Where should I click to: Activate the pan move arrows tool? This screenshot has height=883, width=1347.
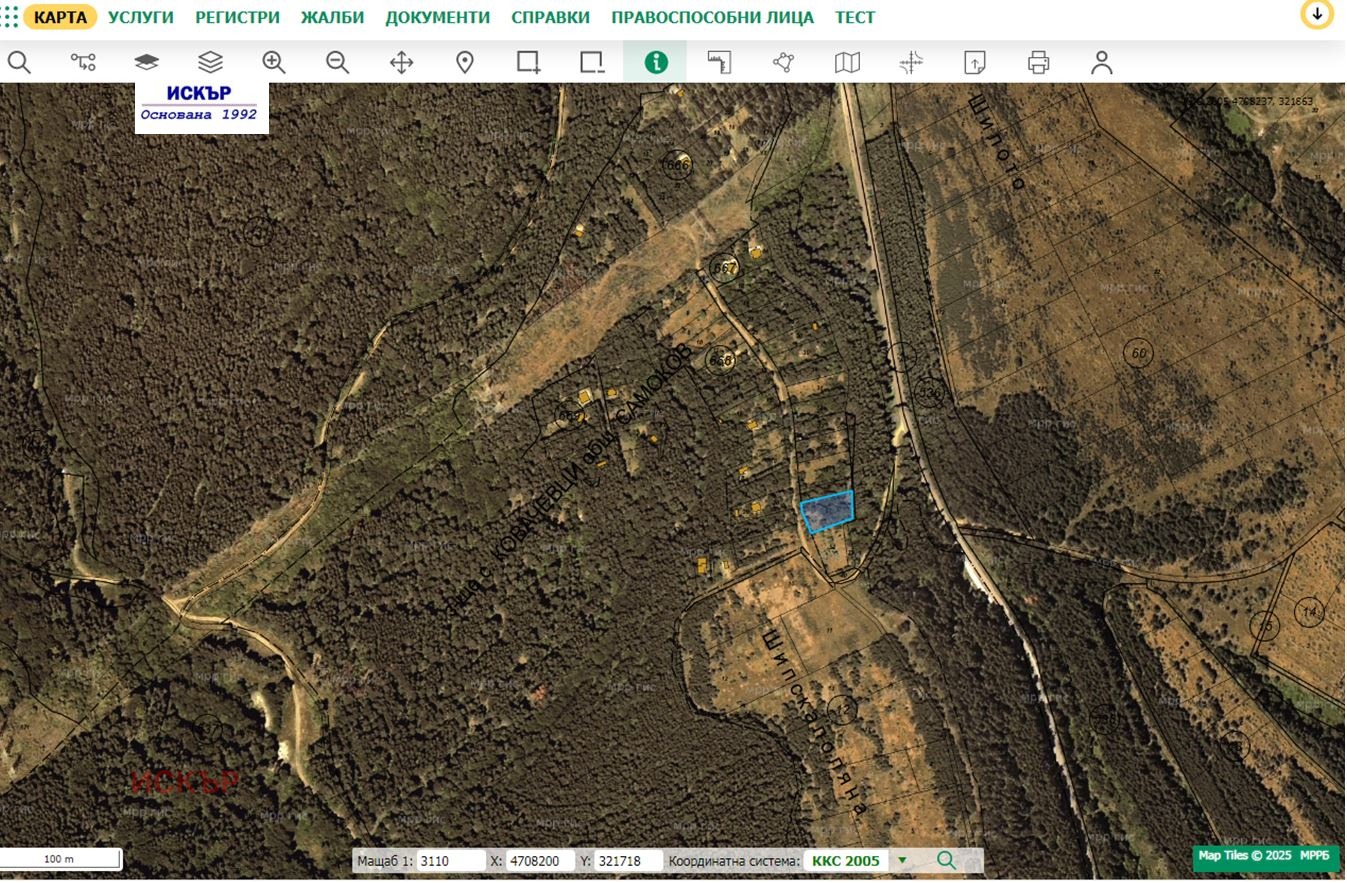coord(401,63)
